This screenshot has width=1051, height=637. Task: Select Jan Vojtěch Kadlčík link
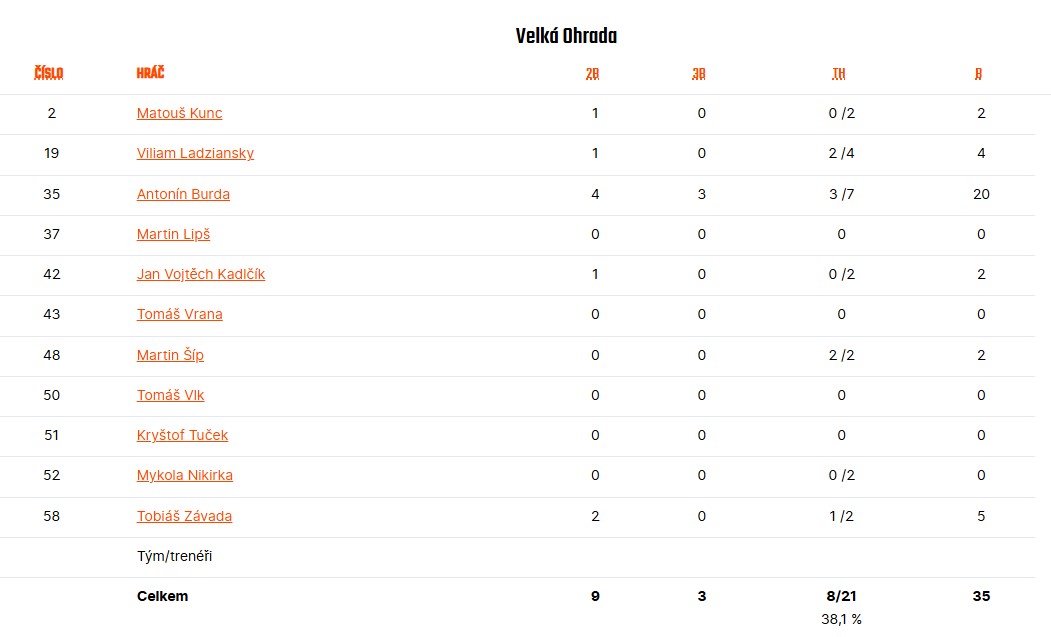(200, 274)
